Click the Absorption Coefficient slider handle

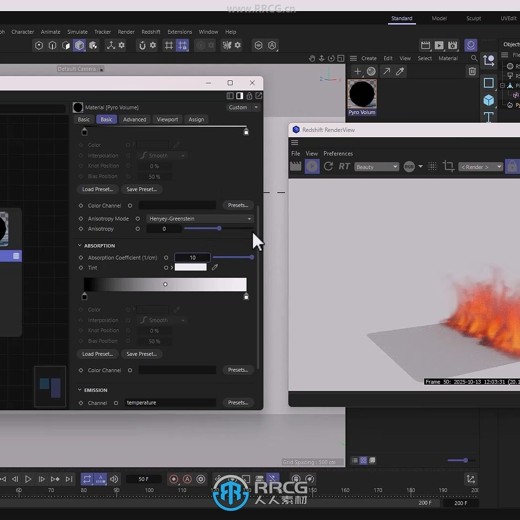tap(252, 257)
